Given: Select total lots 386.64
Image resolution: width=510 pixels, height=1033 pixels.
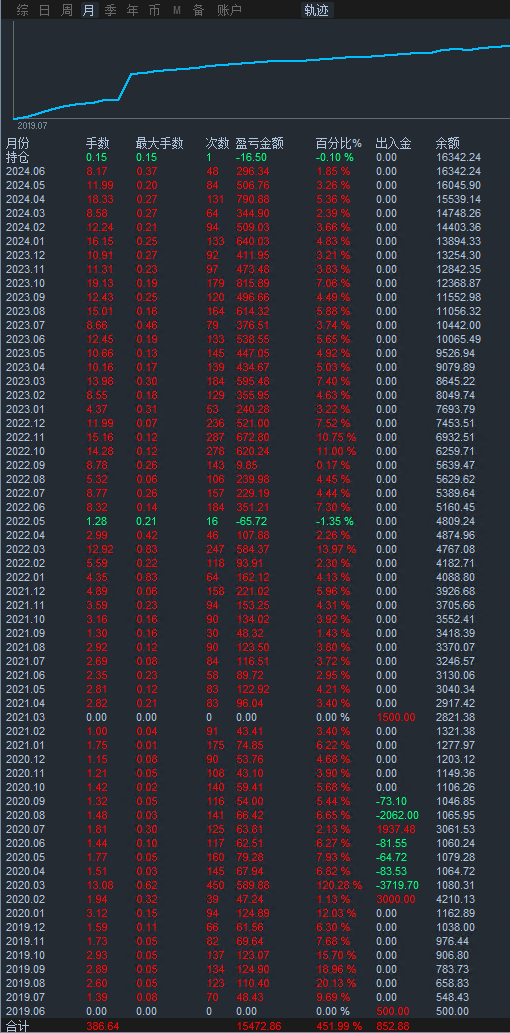Looking at the screenshot, I should (x=103, y=1026).
